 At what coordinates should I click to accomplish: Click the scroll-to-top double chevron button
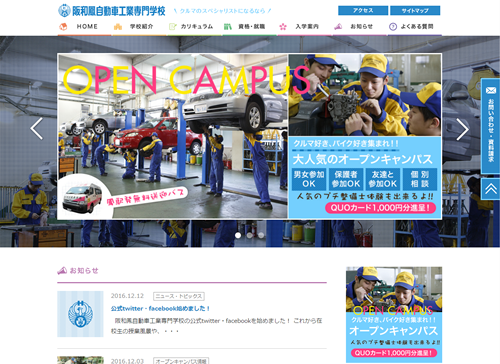(x=490, y=189)
